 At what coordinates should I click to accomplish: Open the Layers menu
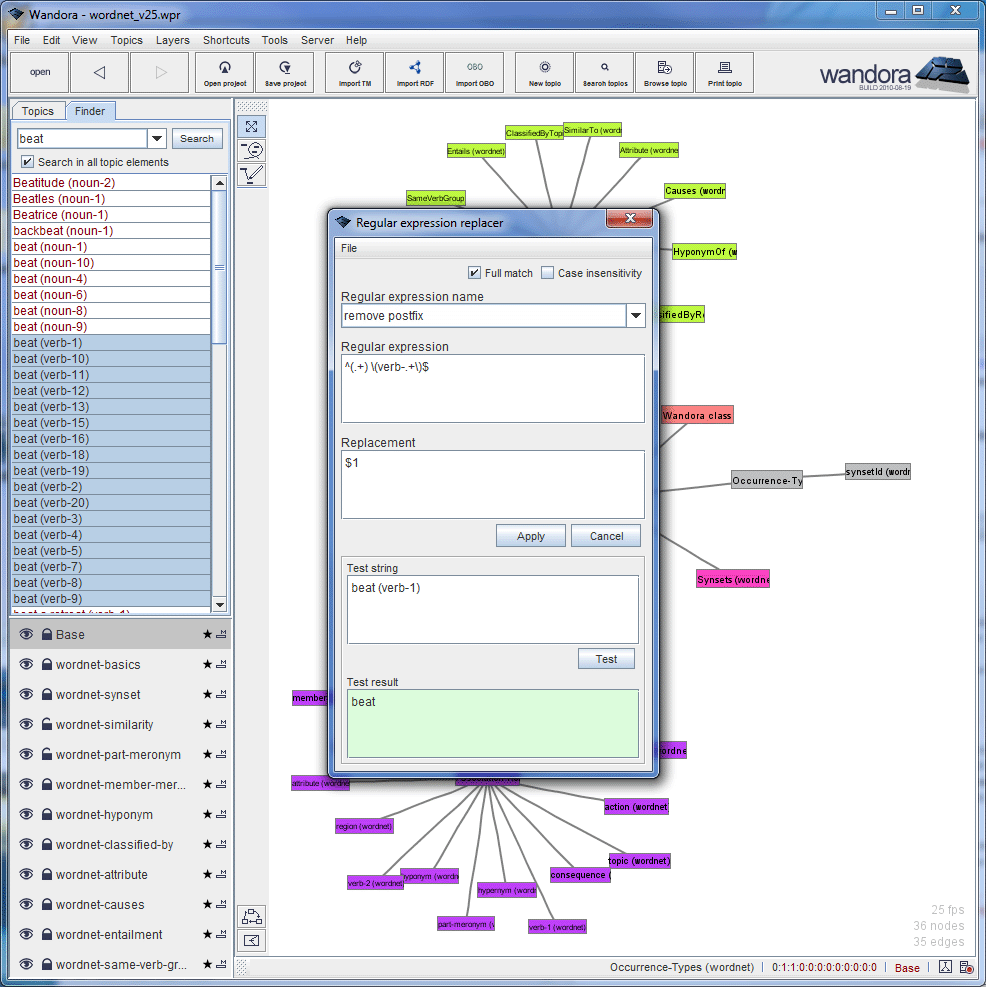tap(172, 40)
